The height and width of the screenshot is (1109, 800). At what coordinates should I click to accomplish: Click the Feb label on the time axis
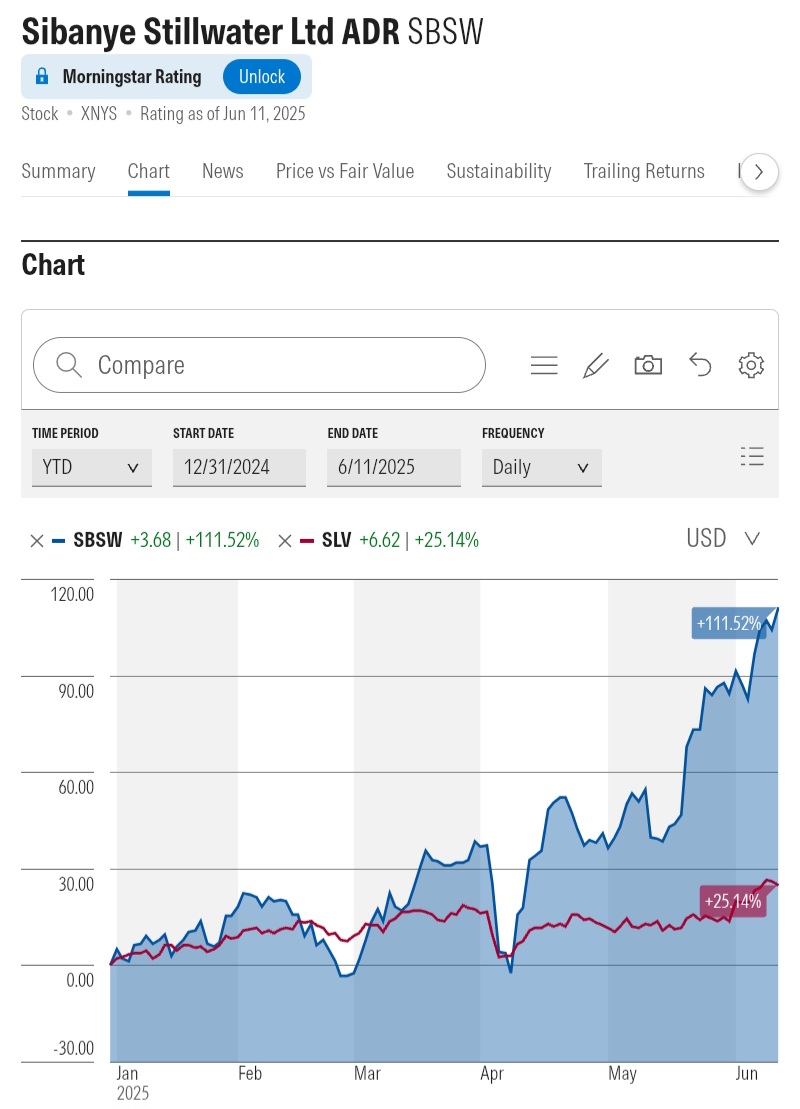click(x=250, y=1074)
